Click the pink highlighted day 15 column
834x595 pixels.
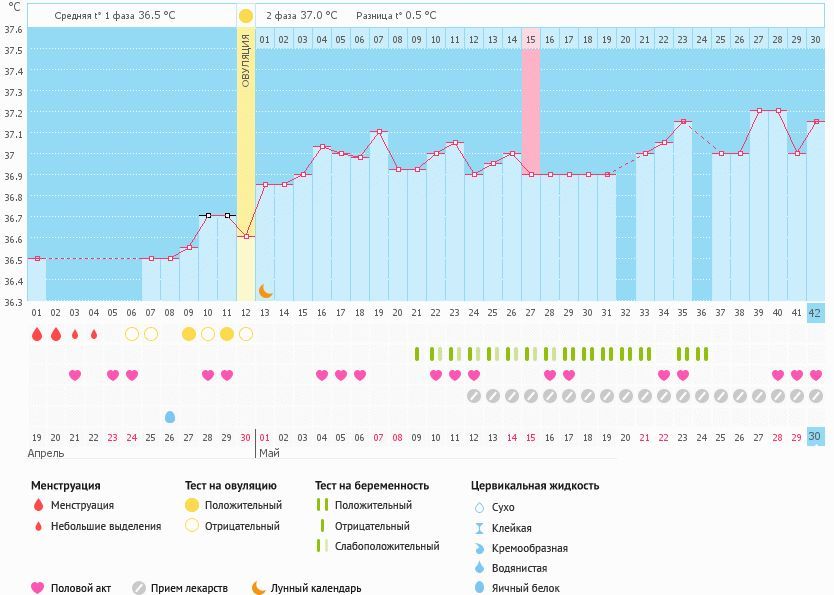531,110
